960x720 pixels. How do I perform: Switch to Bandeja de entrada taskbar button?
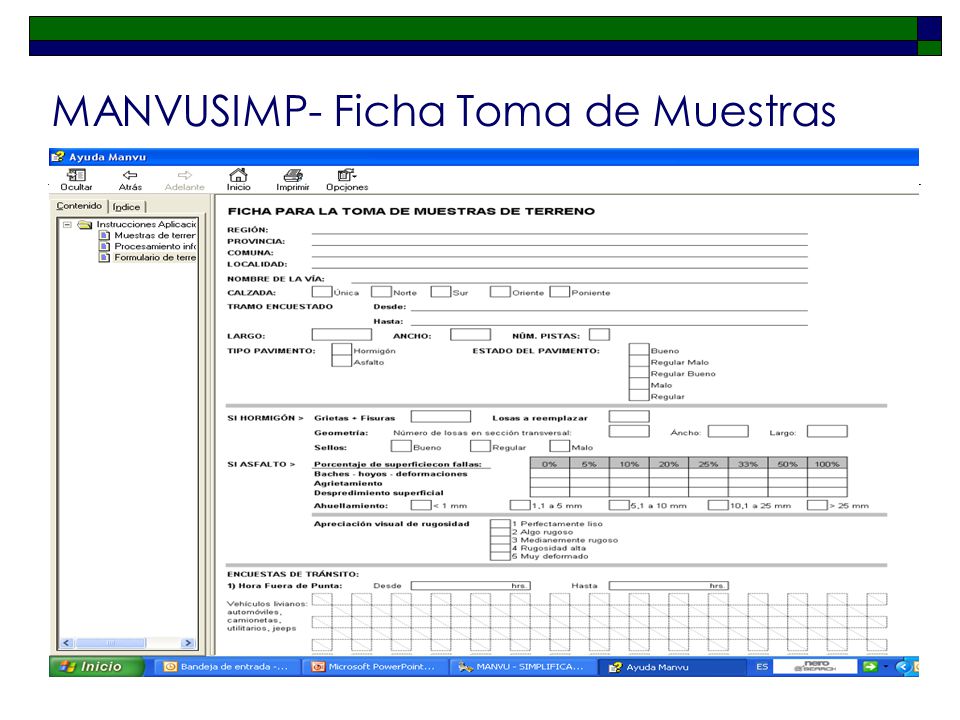point(226,666)
